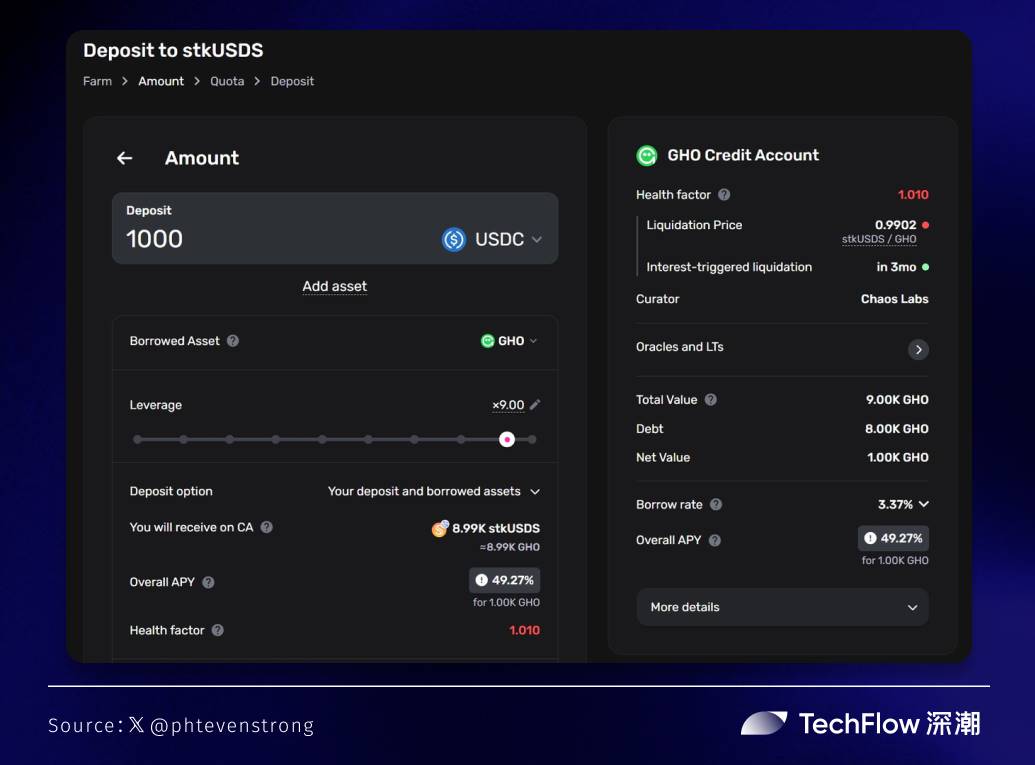
Task: Open help icon for Health factor in Credit Account
Action: pyautogui.click(x=724, y=195)
